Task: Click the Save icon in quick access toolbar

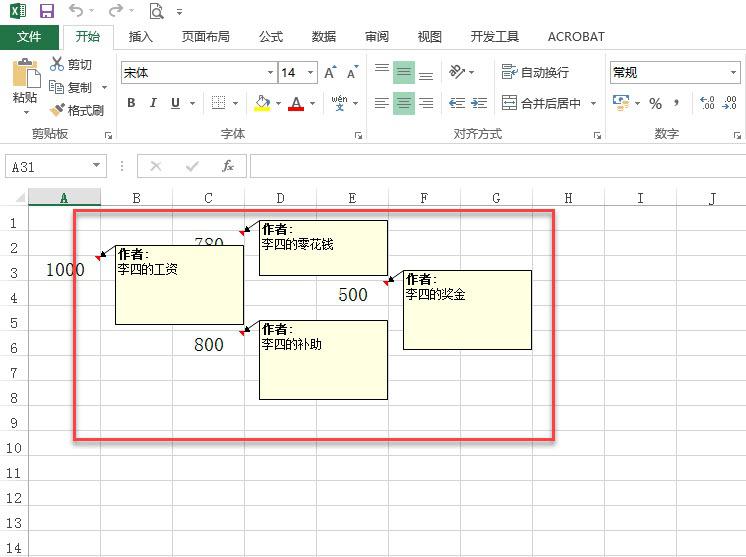Action: [47, 10]
